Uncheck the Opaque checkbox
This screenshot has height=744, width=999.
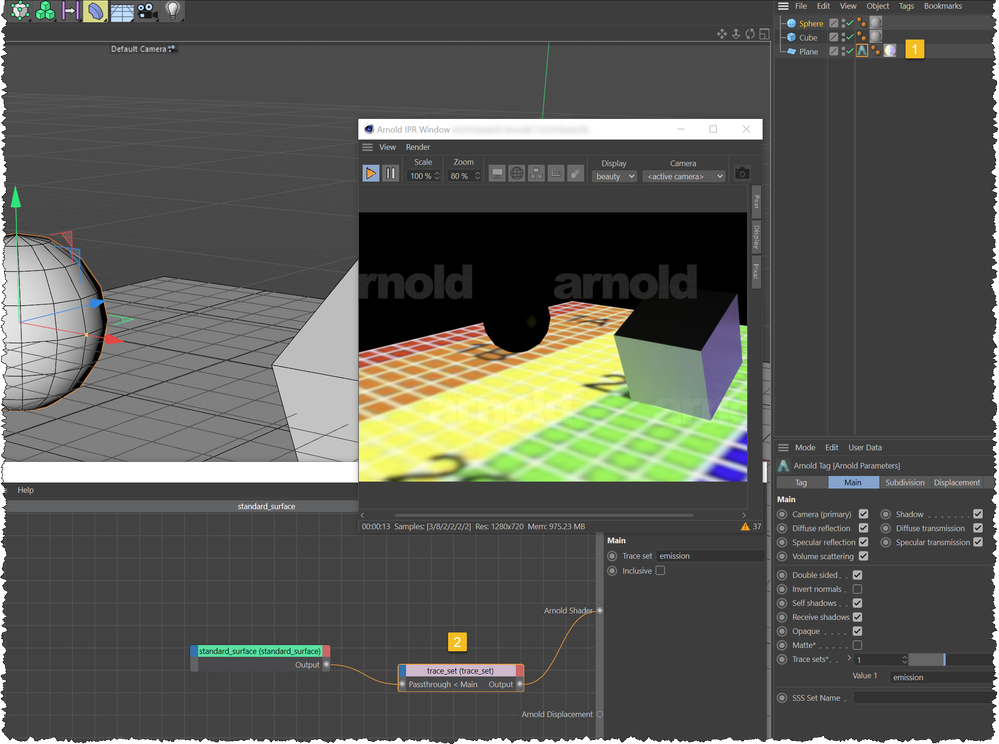pyautogui.click(x=858, y=631)
